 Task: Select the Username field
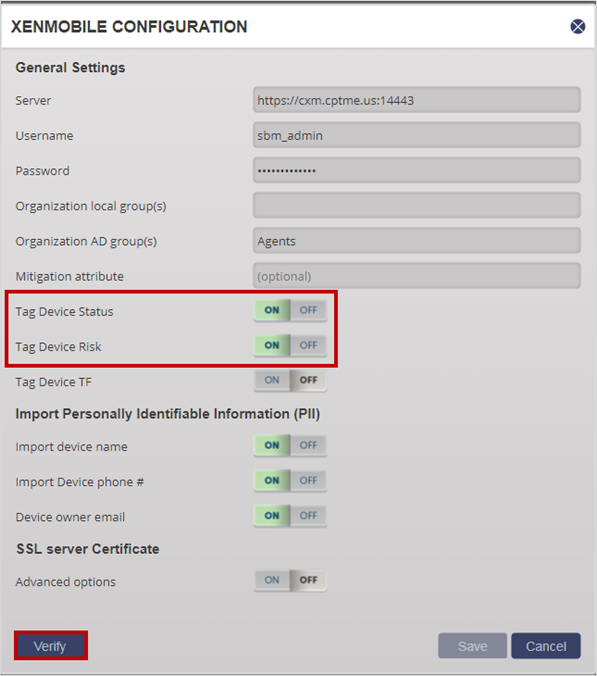416,135
